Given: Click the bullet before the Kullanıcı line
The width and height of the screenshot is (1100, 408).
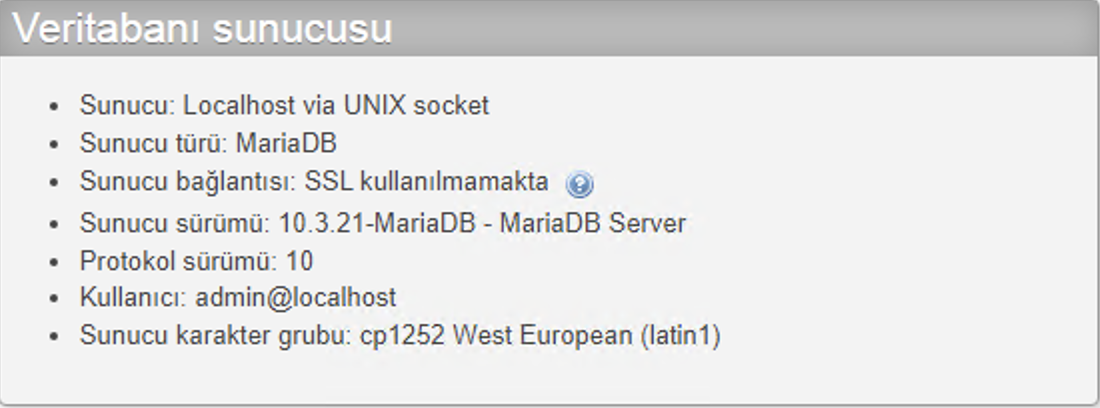Looking at the screenshot, I should [x=55, y=298].
